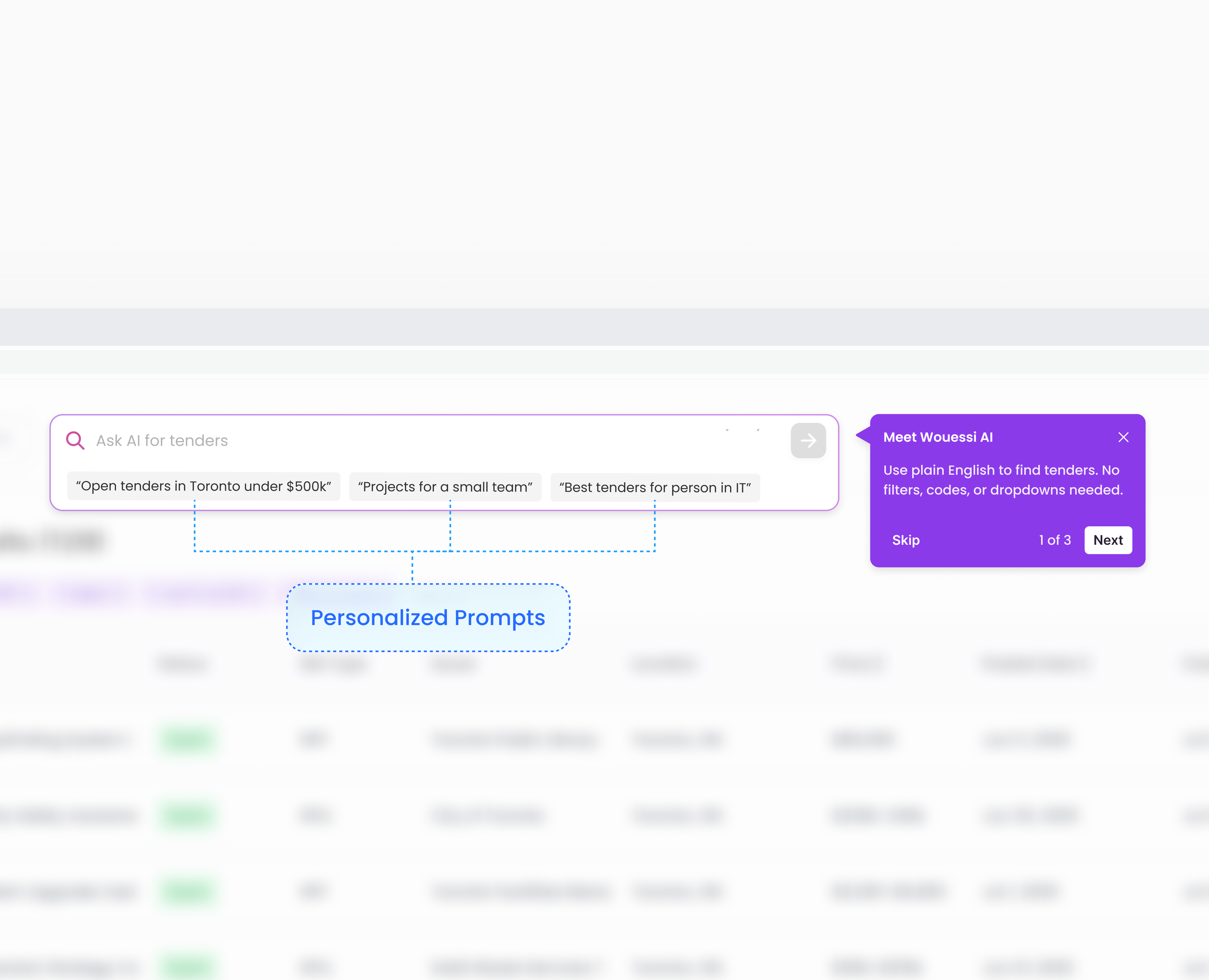Click the "1 of 3" step indicator
Image resolution: width=1209 pixels, height=980 pixels.
coord(1054,540)
